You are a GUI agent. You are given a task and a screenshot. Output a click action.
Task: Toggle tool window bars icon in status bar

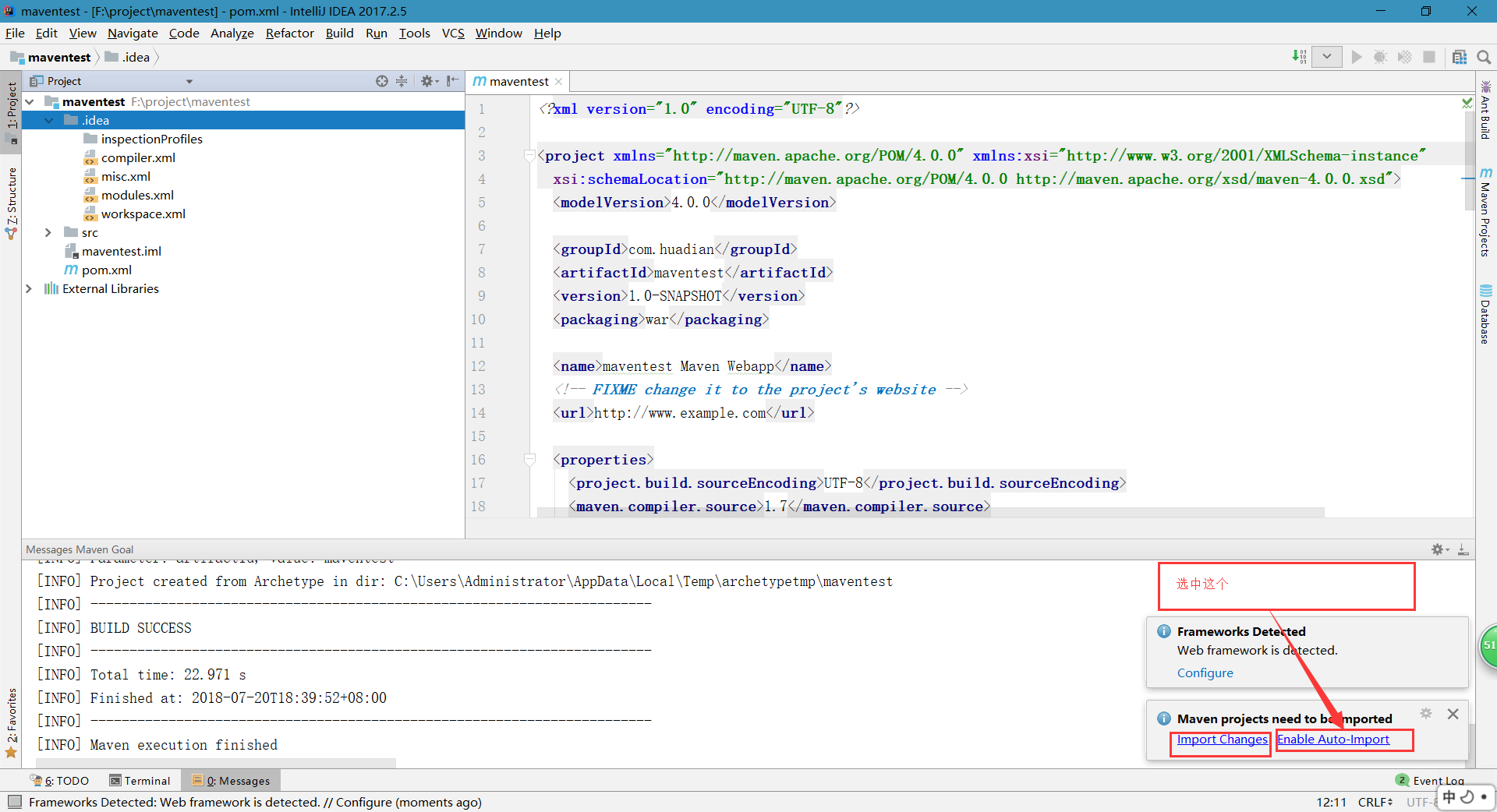click(14, 802)
